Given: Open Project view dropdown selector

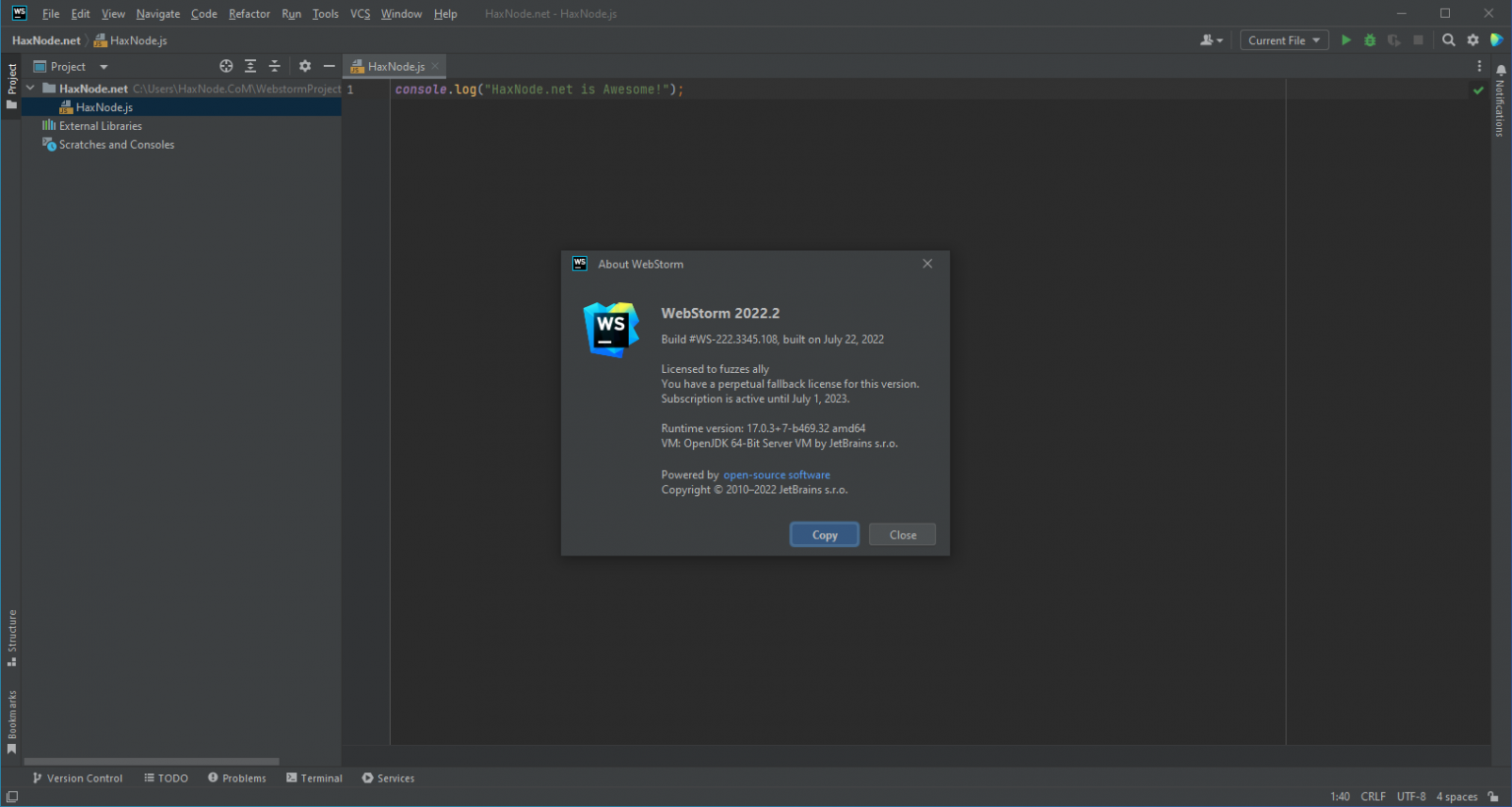Looking at the screenshot, I should point(71,66).
